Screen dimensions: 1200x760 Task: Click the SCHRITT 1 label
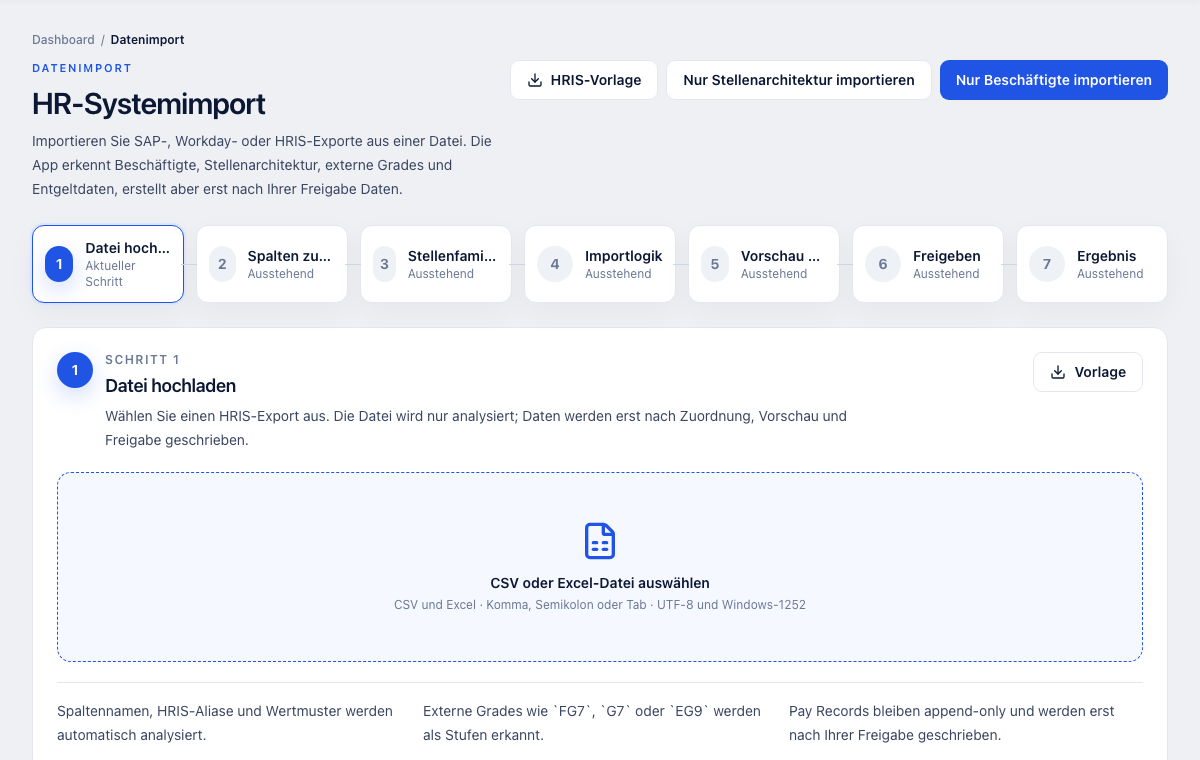tap(143, 360)
